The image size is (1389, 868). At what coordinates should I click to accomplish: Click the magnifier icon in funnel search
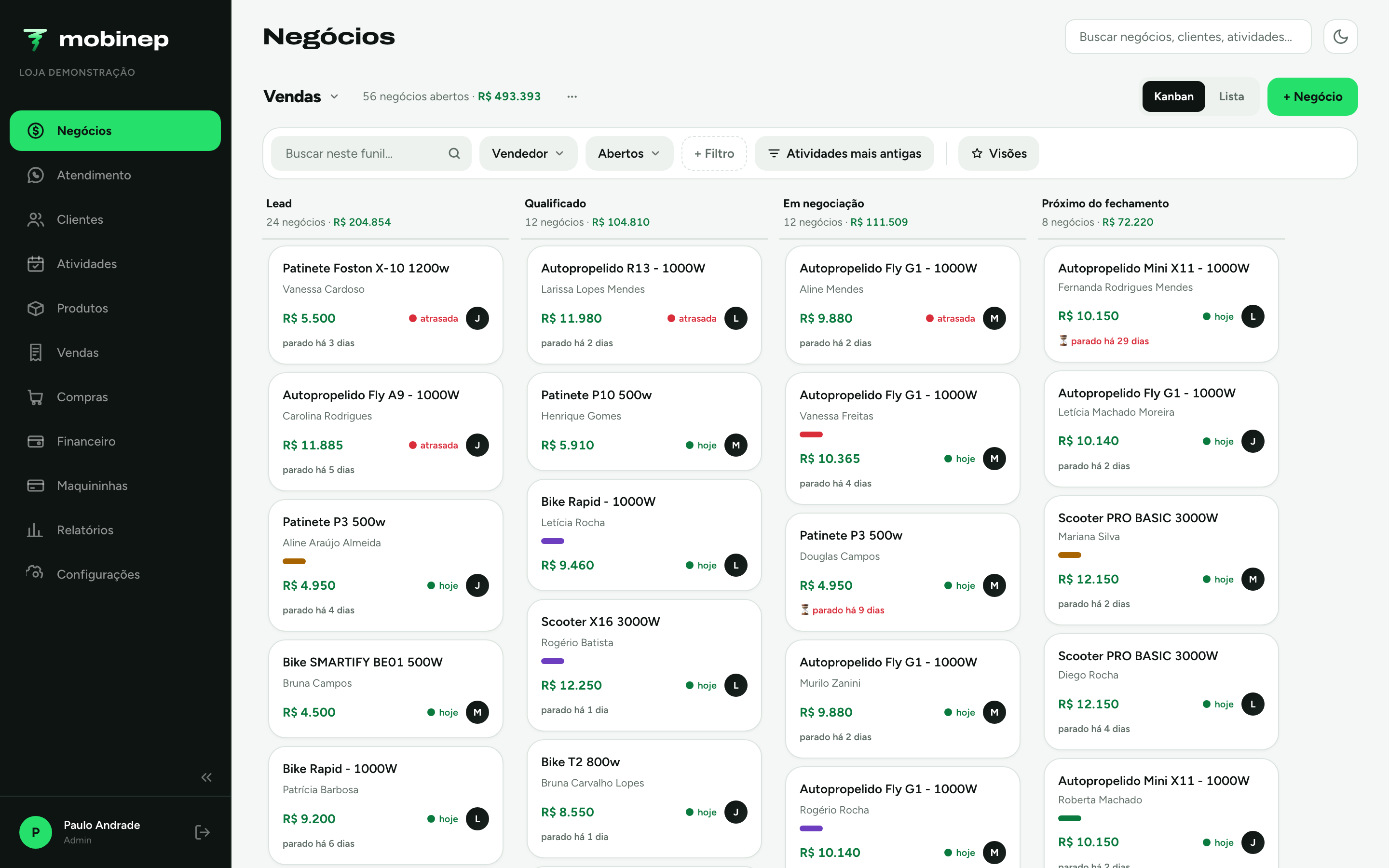click(454, 153)
